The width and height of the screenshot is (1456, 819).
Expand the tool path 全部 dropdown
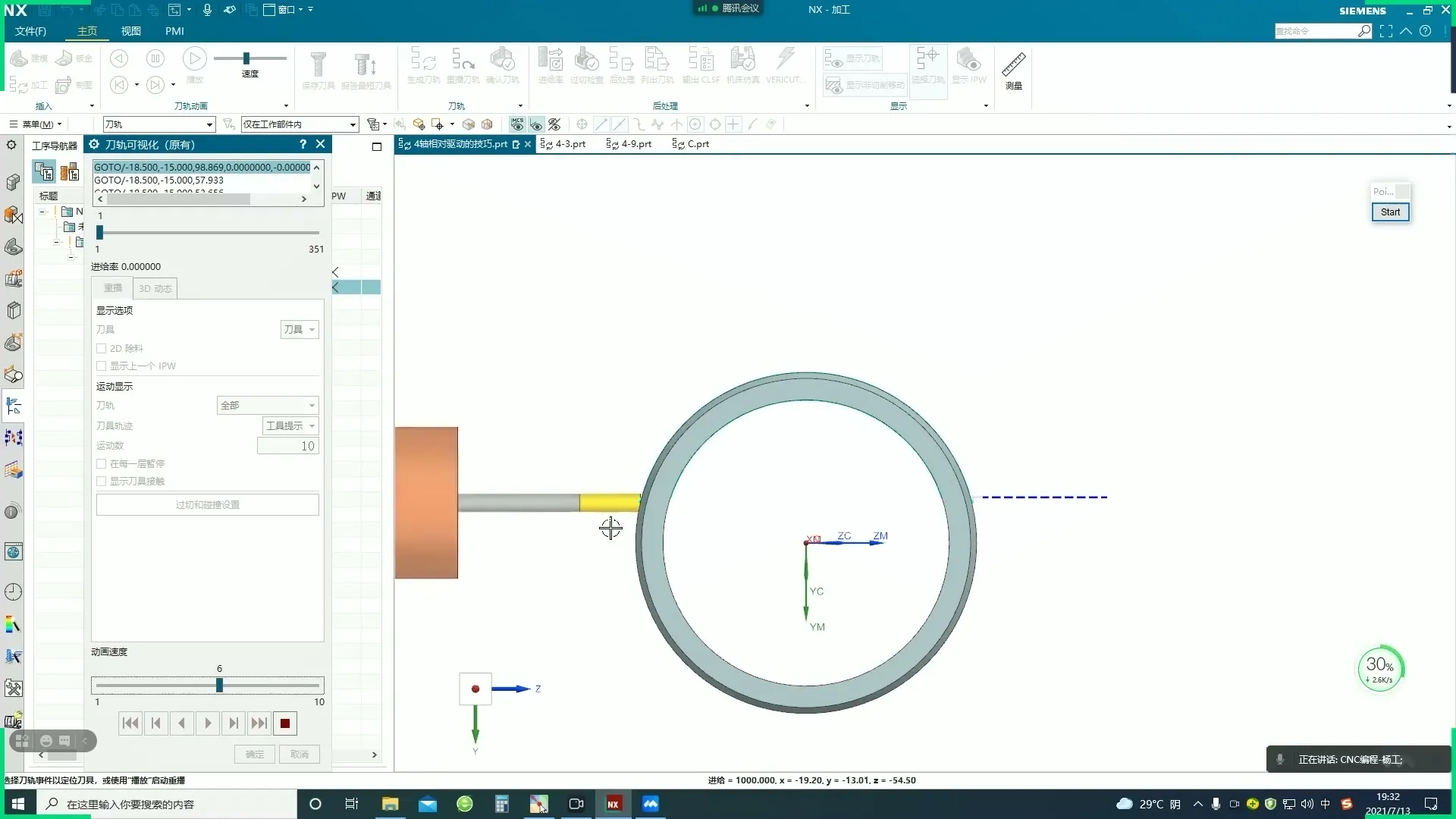(268, 406)
